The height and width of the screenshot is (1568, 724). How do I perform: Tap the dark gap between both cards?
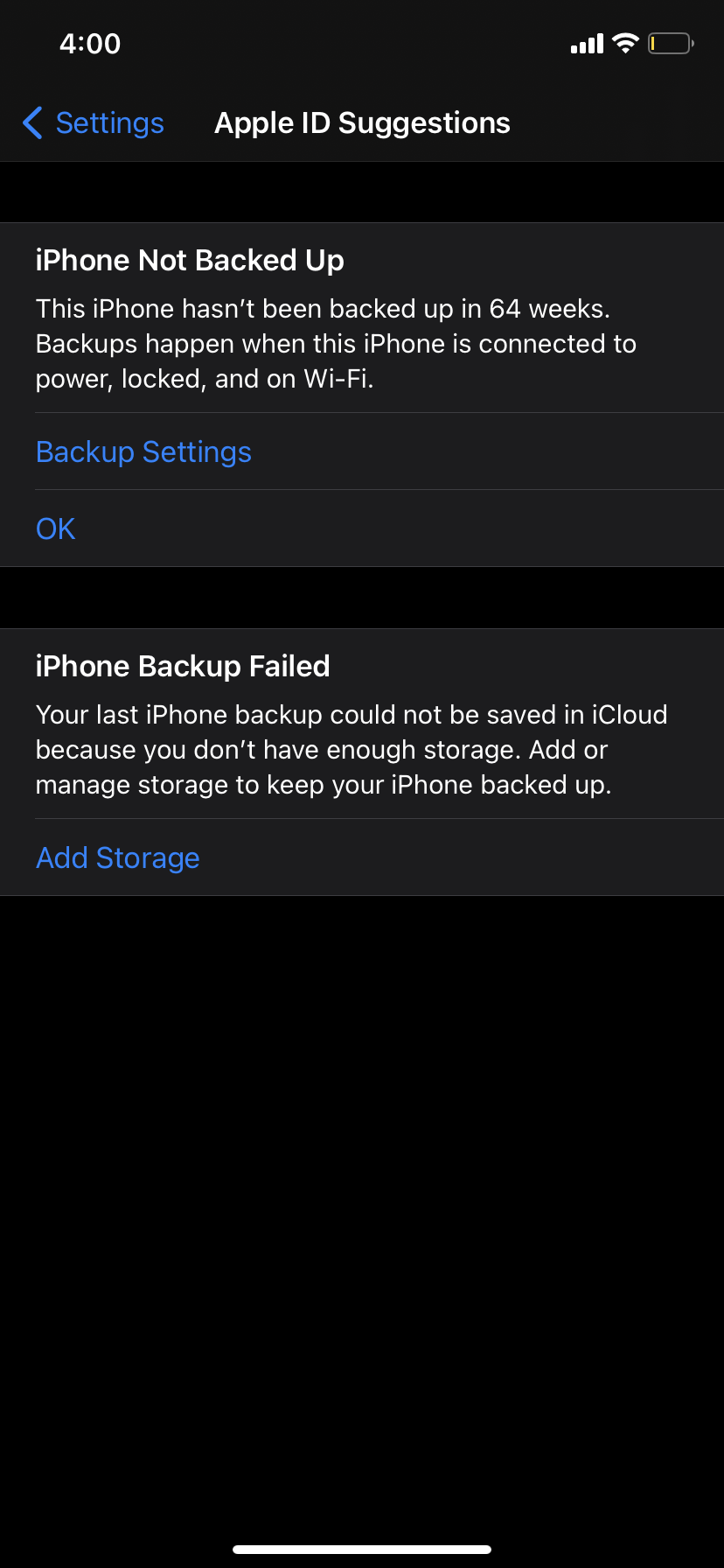coord(362,598)
